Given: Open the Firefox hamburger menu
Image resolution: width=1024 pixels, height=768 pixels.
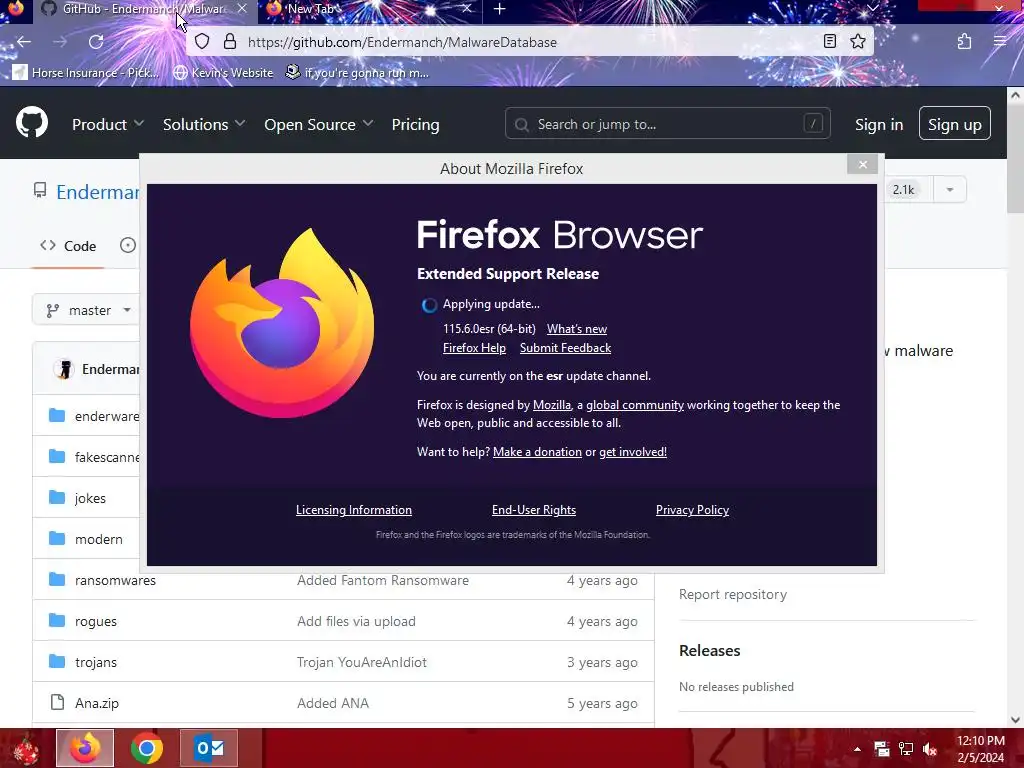Looking at the screenshot, I should (1000, 42).
